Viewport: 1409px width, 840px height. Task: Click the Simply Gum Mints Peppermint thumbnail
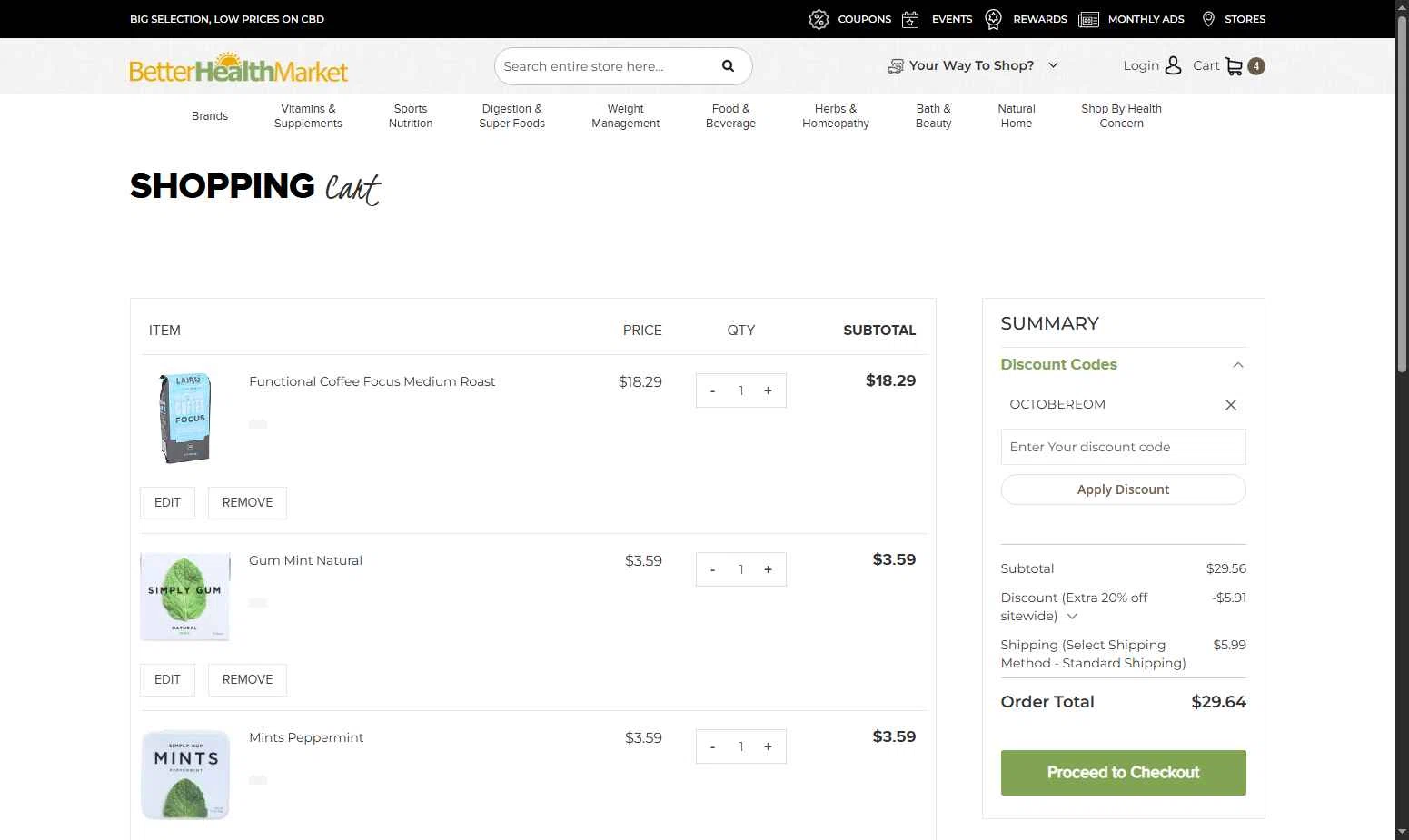185,775
